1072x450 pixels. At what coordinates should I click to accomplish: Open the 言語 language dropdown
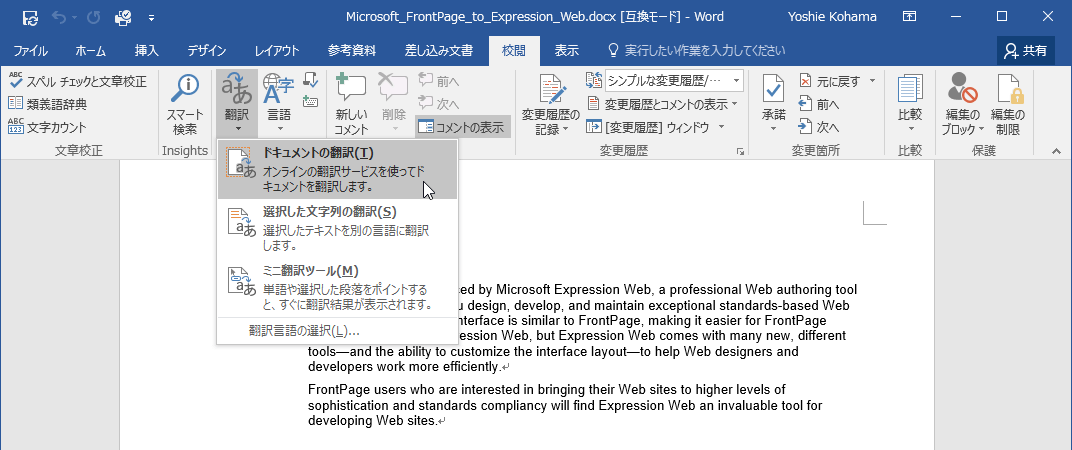[x=279, y=105]
